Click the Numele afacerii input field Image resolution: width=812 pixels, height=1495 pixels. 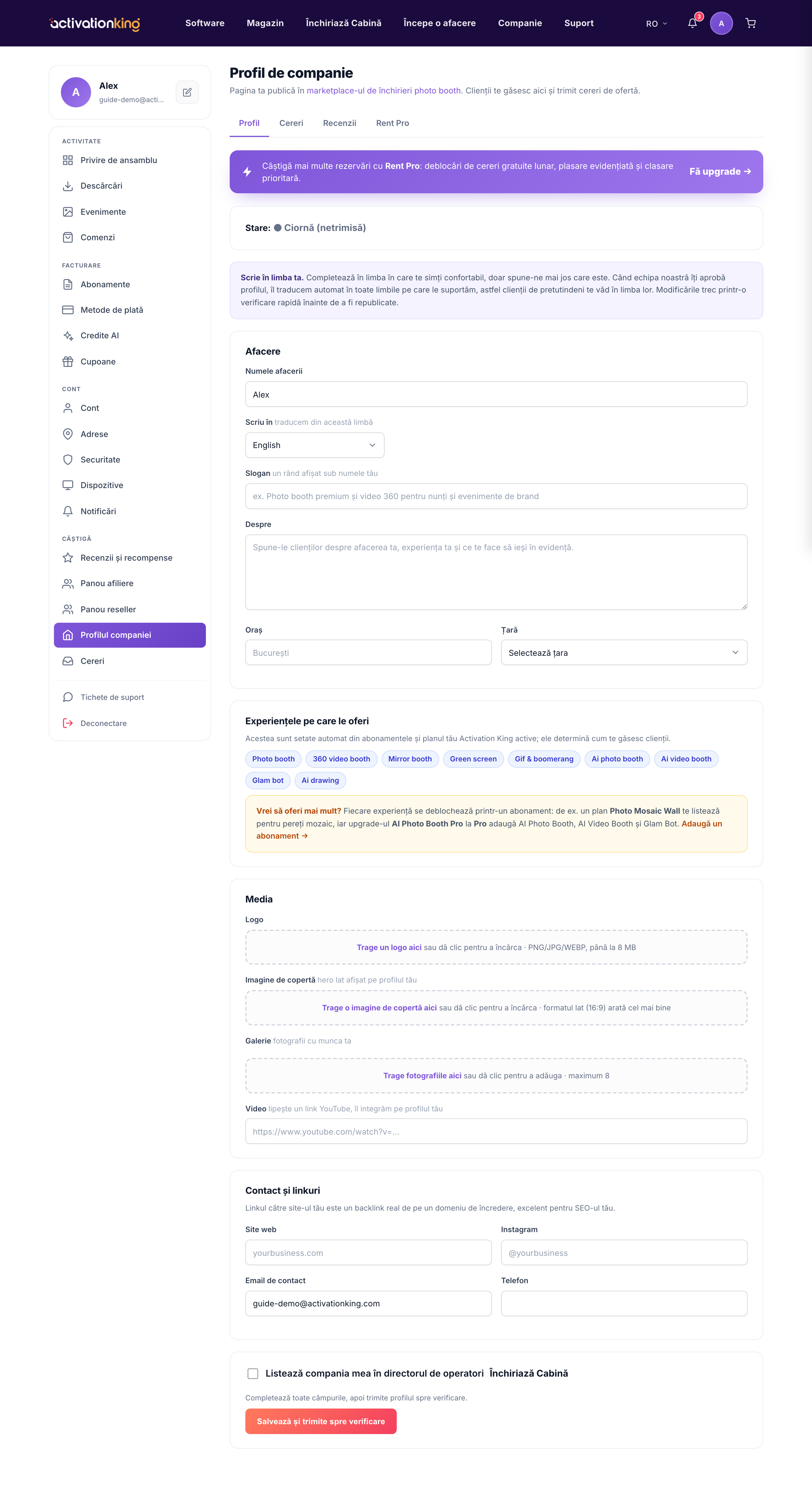point(496,395)
